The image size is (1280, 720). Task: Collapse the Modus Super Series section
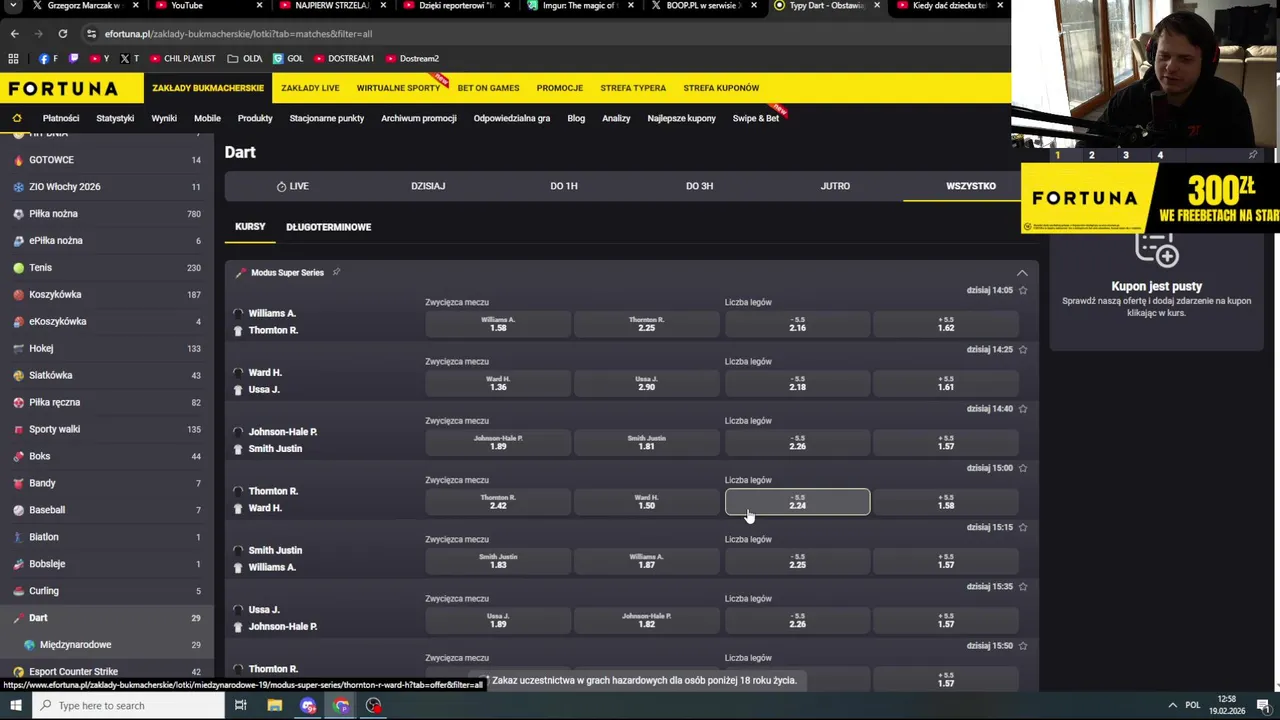pyautogui.click(x=1022, y=273)
